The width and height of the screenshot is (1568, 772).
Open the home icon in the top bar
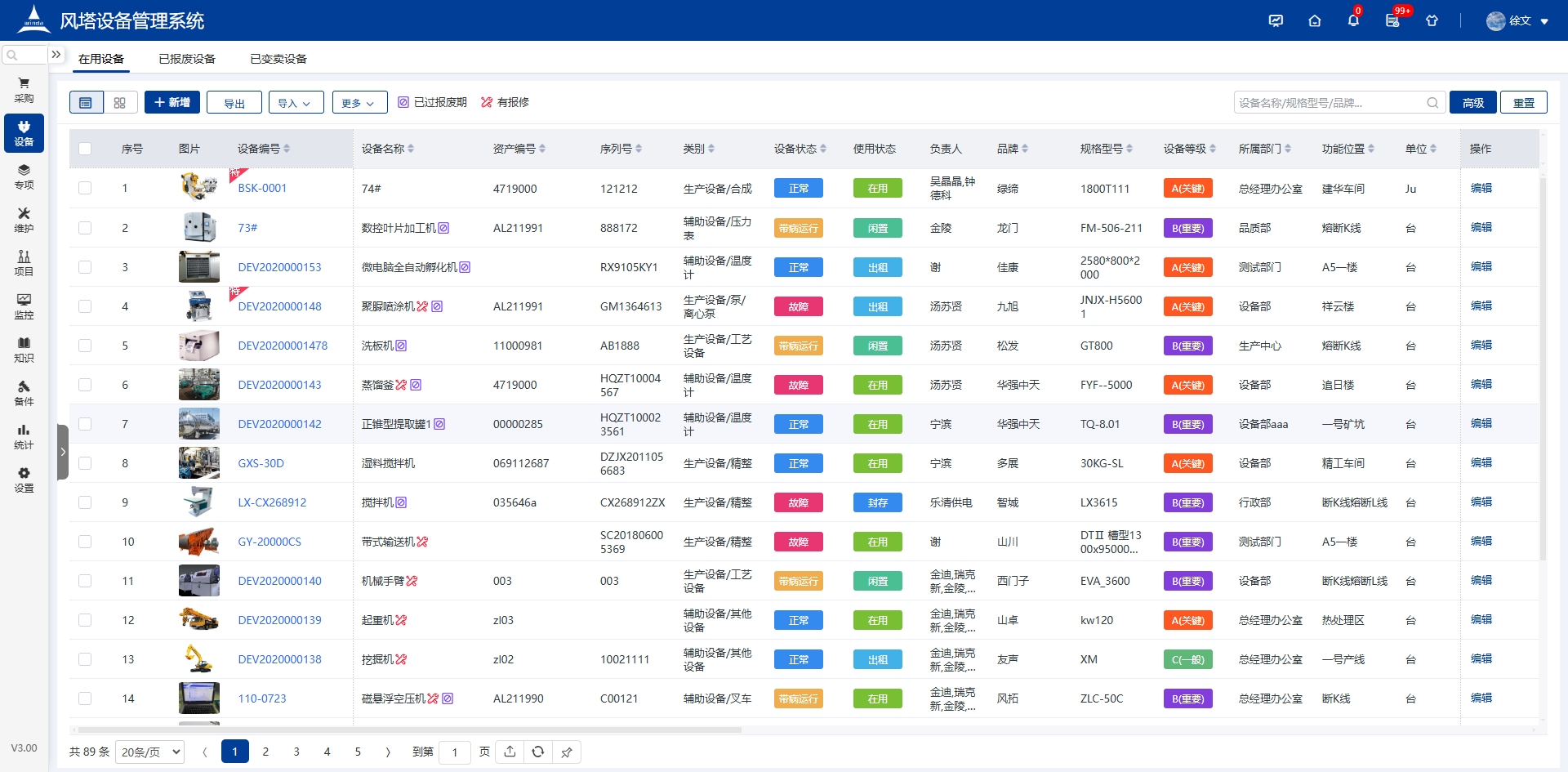coord(1314,20)
